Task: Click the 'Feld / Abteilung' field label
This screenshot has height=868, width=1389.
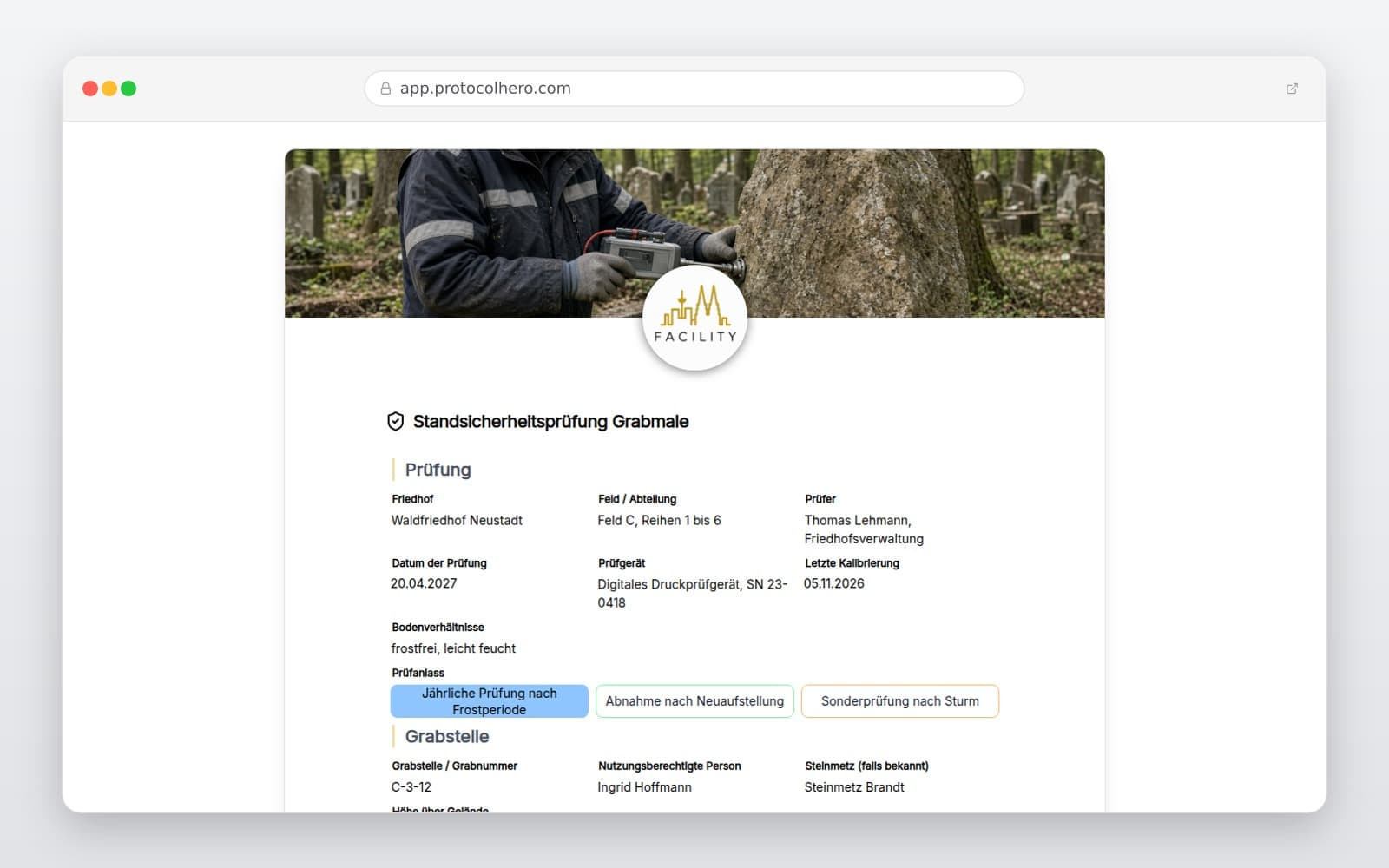Action: [637, 499]
